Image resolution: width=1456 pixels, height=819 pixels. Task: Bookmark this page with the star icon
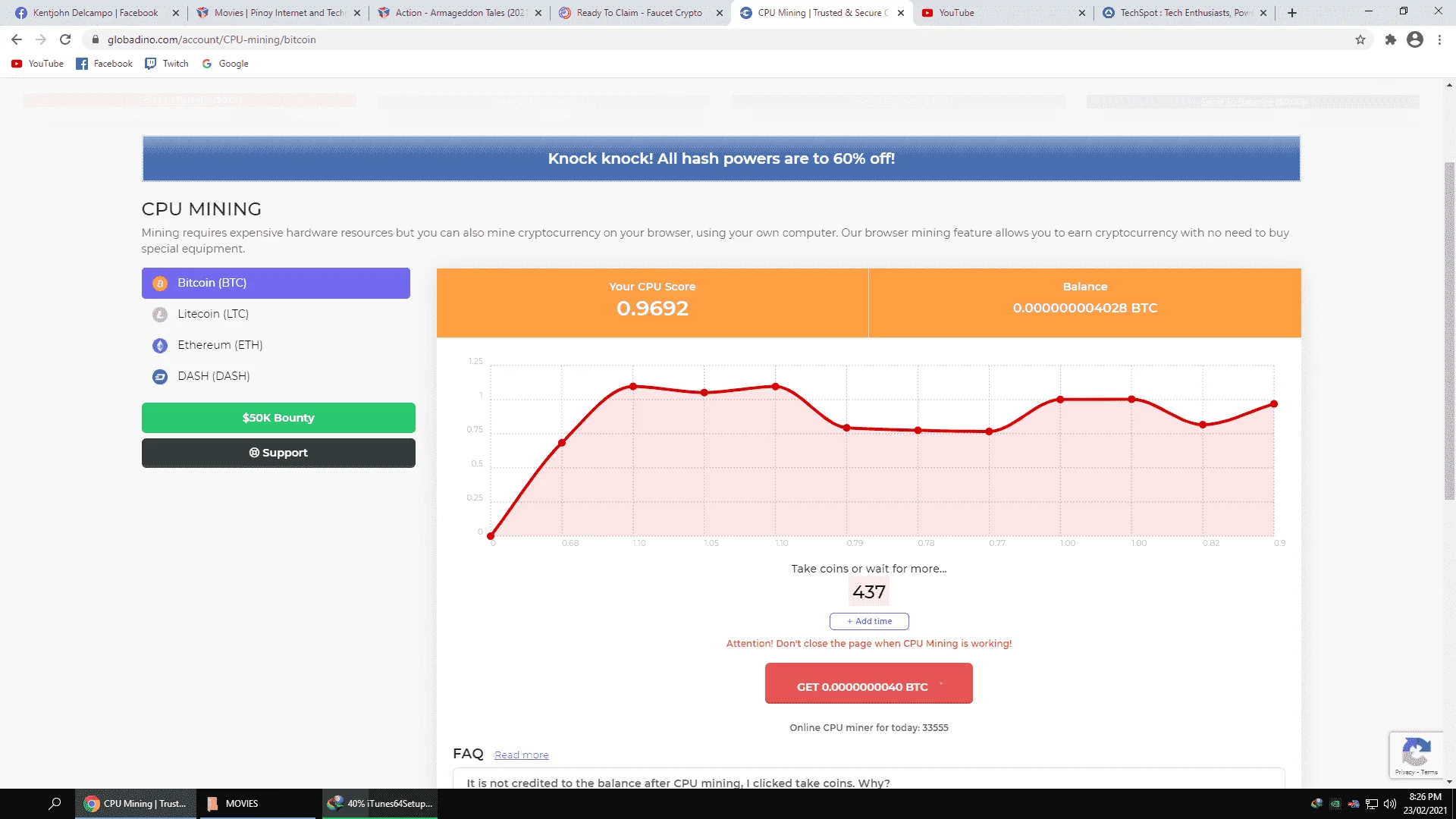click(x=1360, y=39)
